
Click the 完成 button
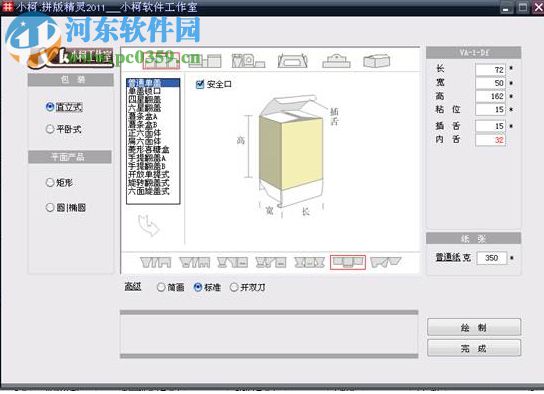coord(474,348)
